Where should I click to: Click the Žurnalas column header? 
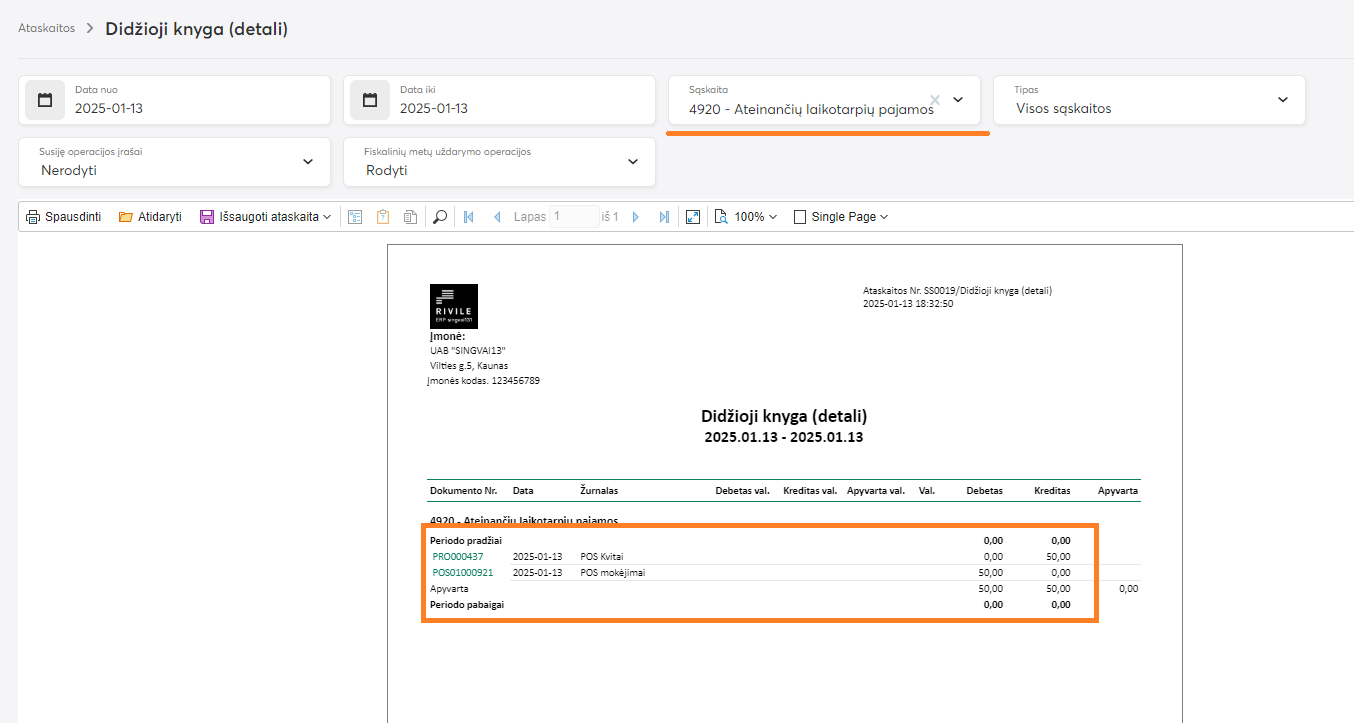point(599,491)
